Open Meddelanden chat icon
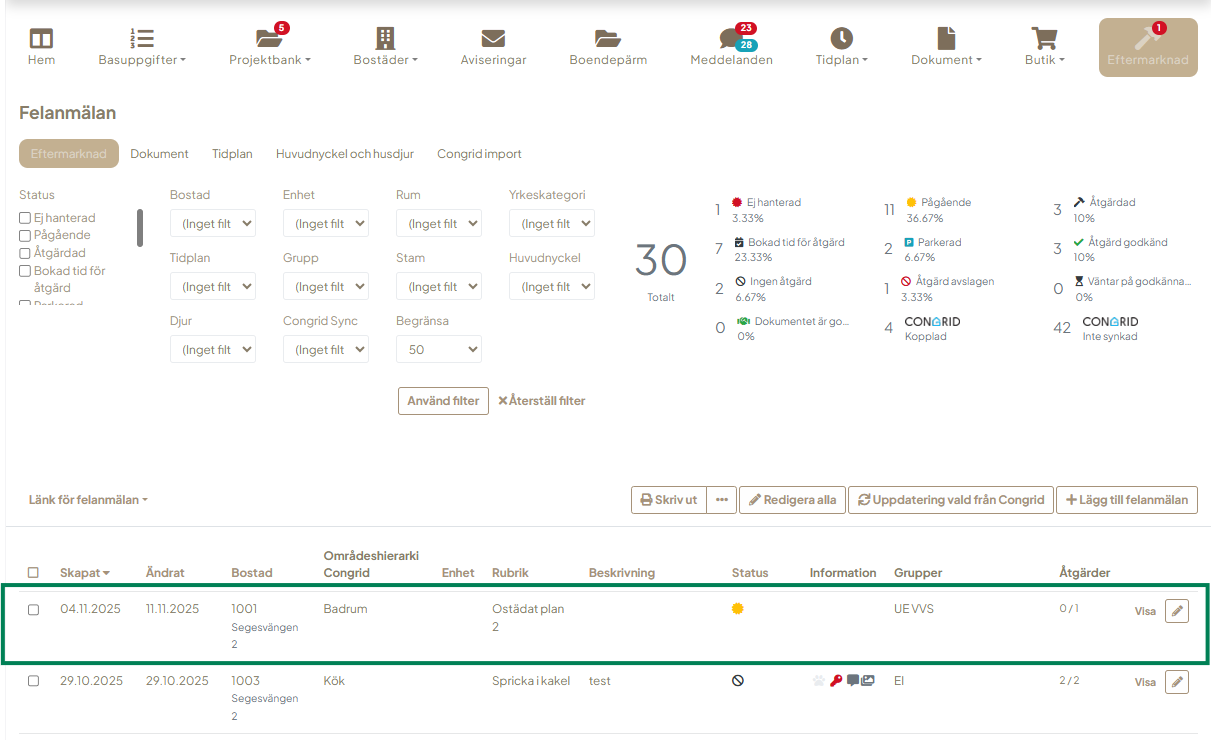 tap(731, 40)
